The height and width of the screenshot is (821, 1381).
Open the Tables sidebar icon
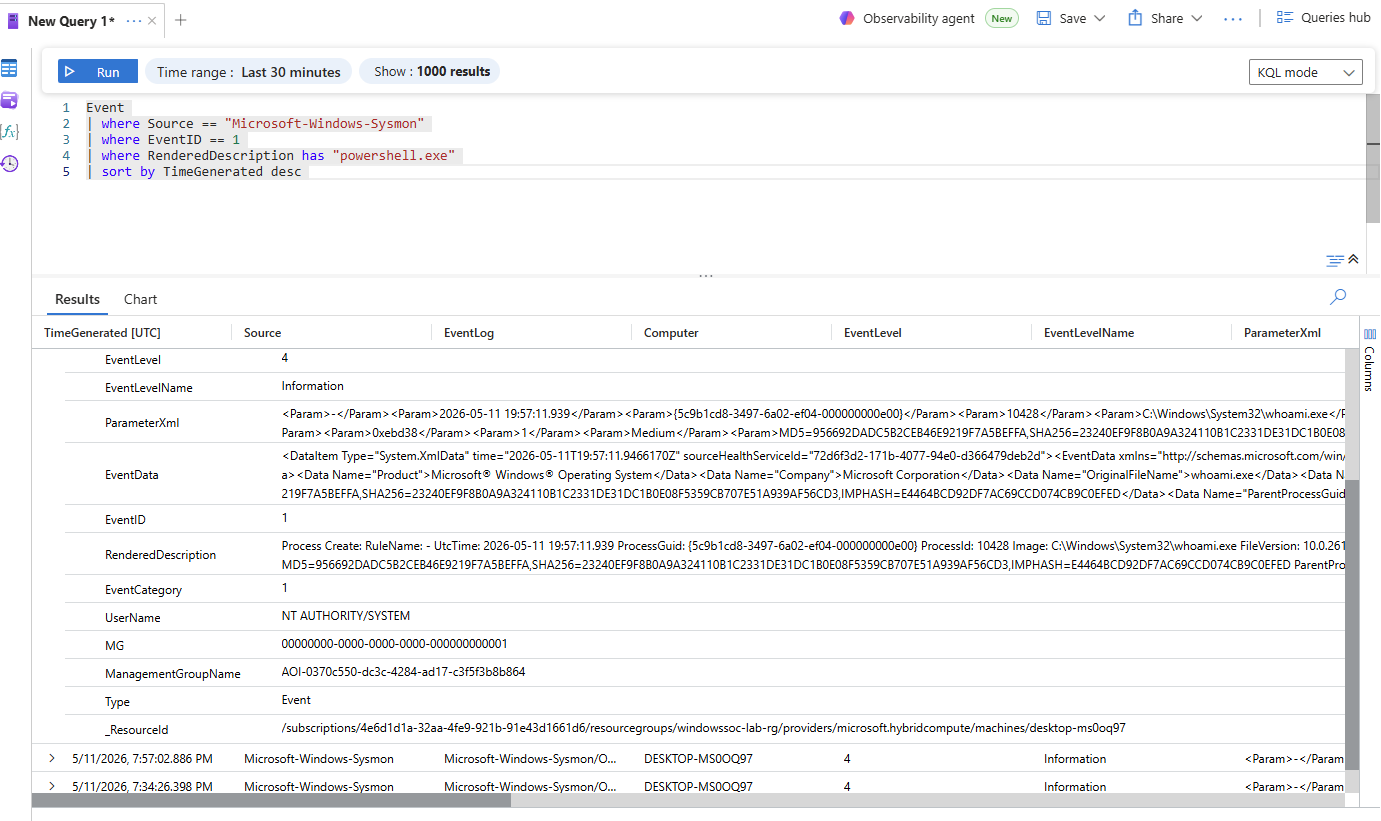[9, 69]
